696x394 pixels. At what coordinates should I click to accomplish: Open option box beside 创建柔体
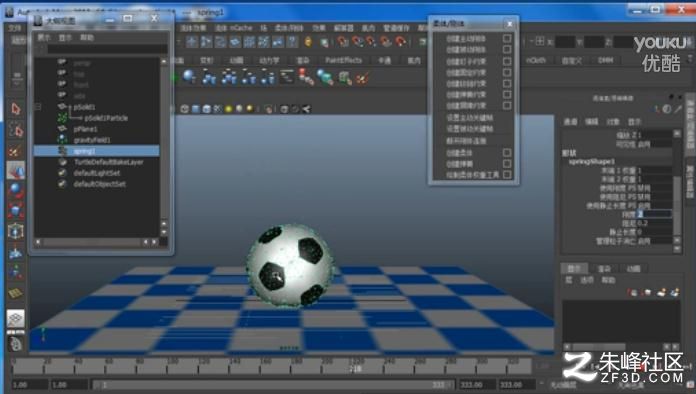click(507, 153)
